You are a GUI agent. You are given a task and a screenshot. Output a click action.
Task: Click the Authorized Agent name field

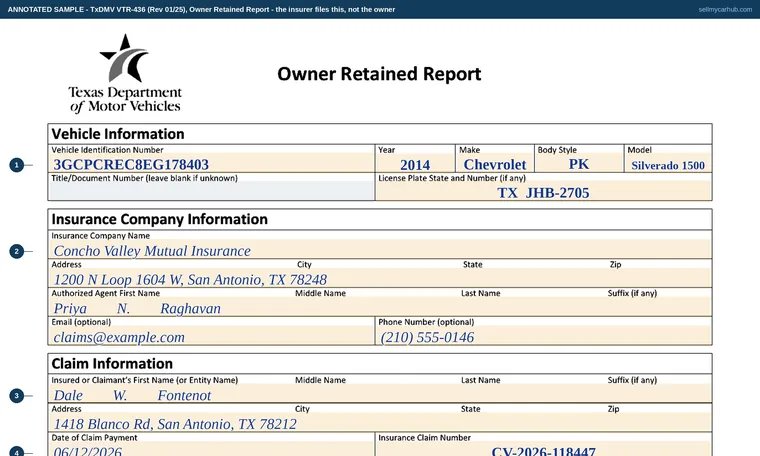(380, 308)
